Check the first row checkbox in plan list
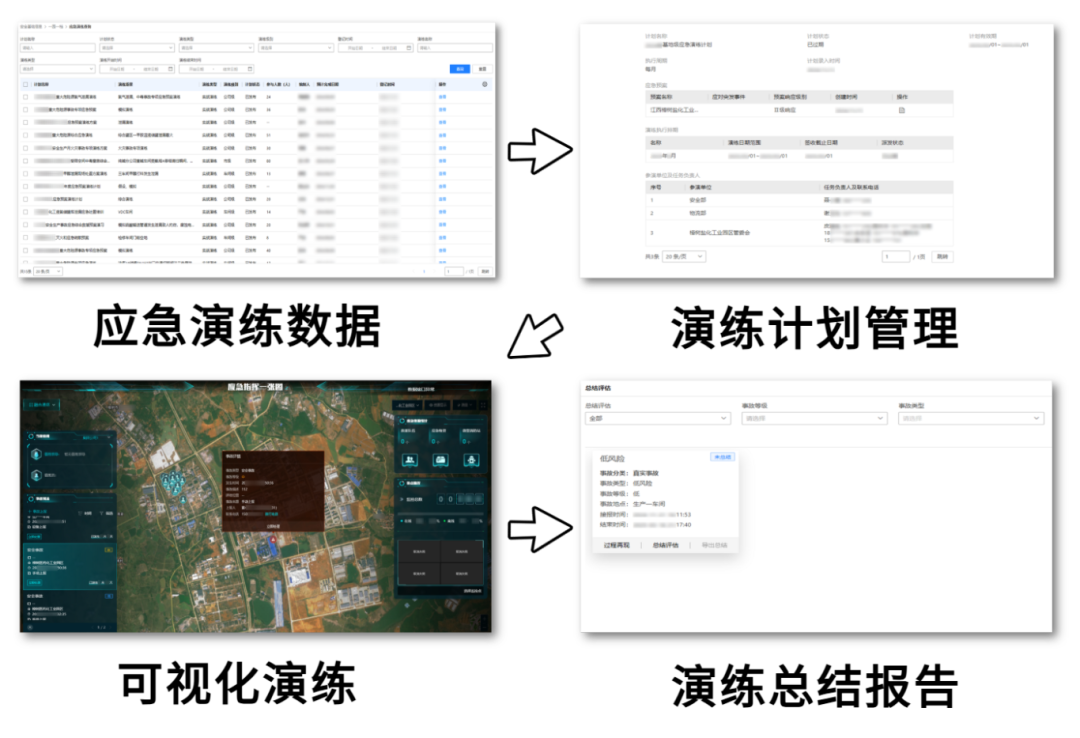The height and width of the screenshot is (738, 1080). click(25, 97)
